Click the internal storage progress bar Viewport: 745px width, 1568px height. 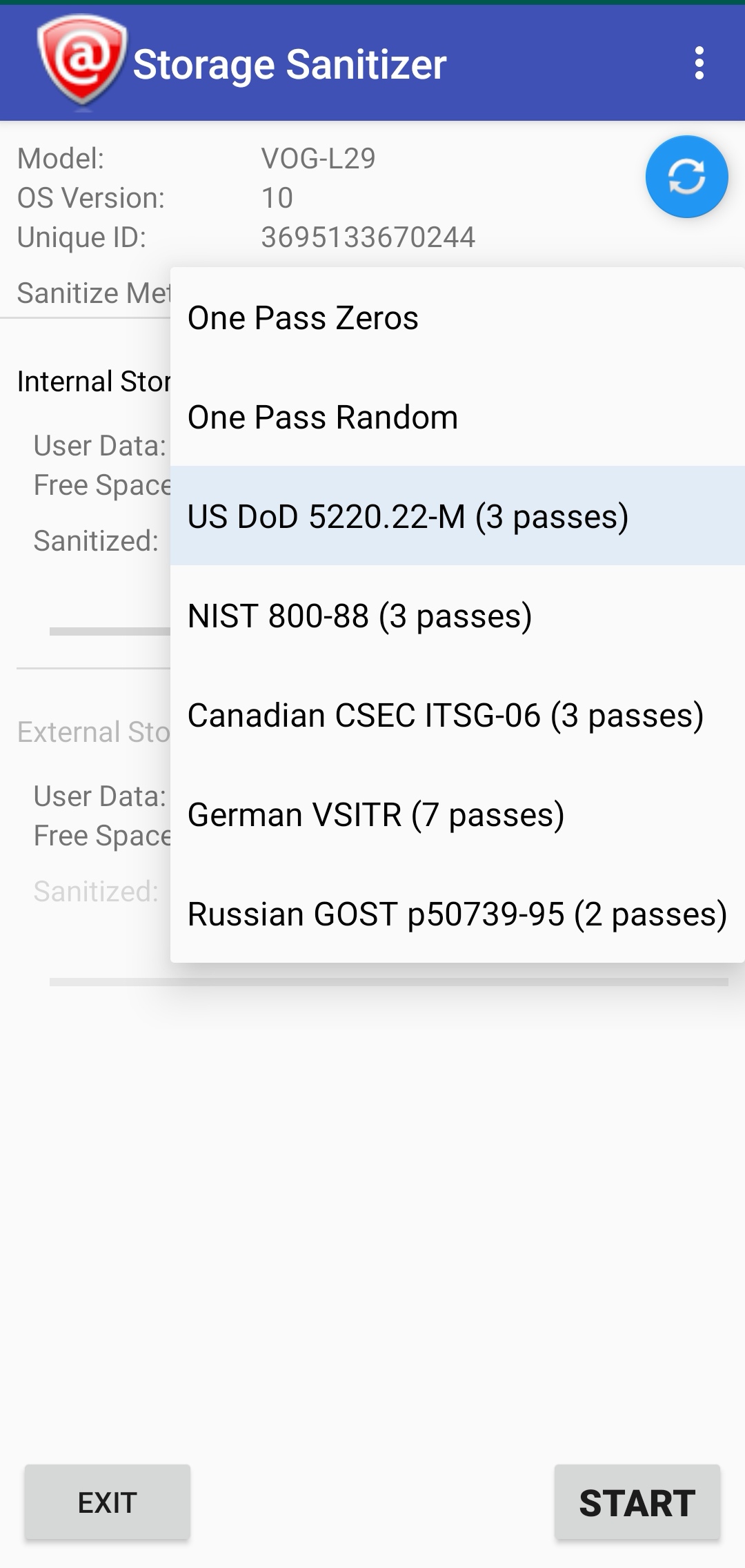tap(109, 631)
